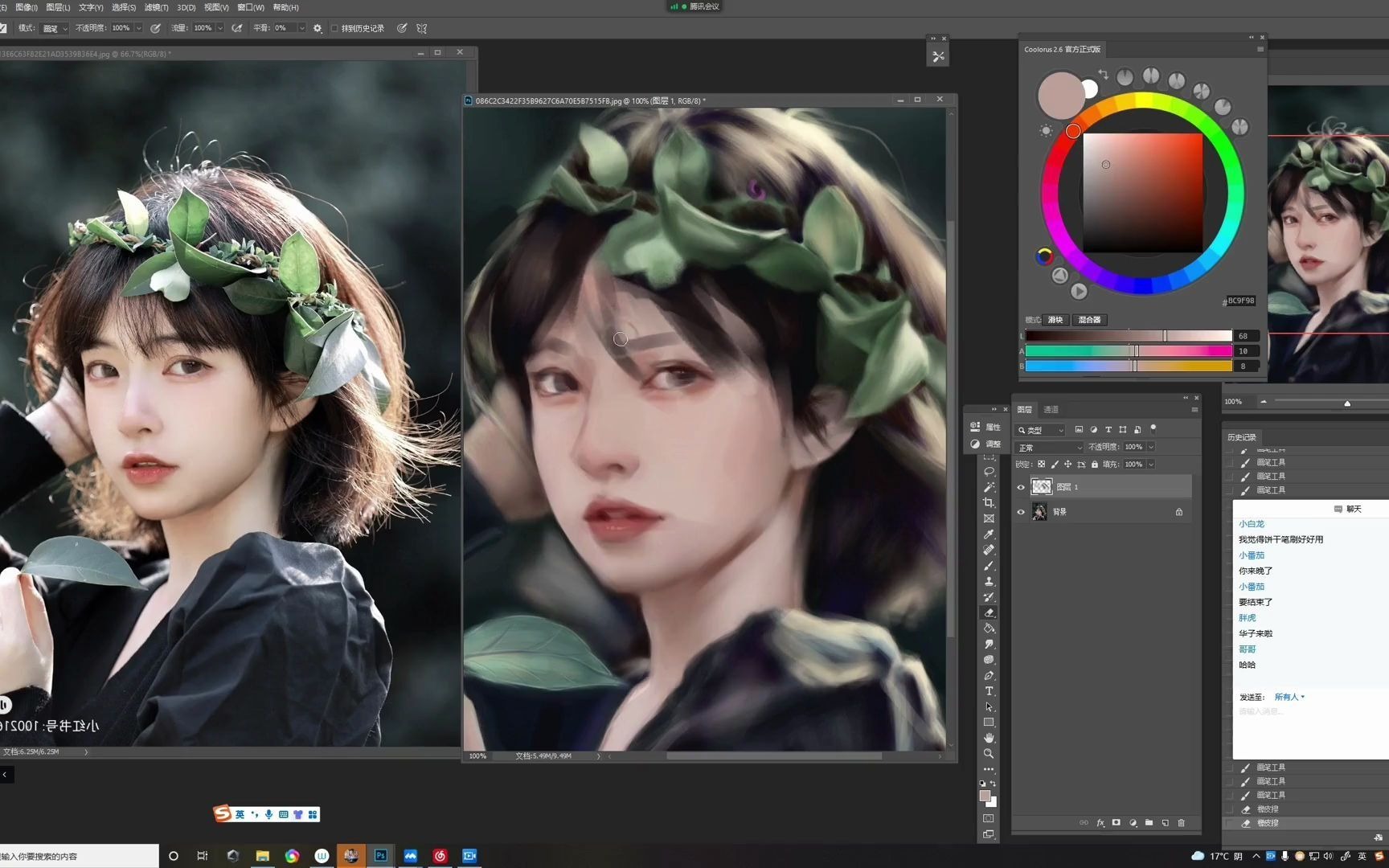
Task: Enable 抹到历史记录 checkbox
Action: [334, 28]
